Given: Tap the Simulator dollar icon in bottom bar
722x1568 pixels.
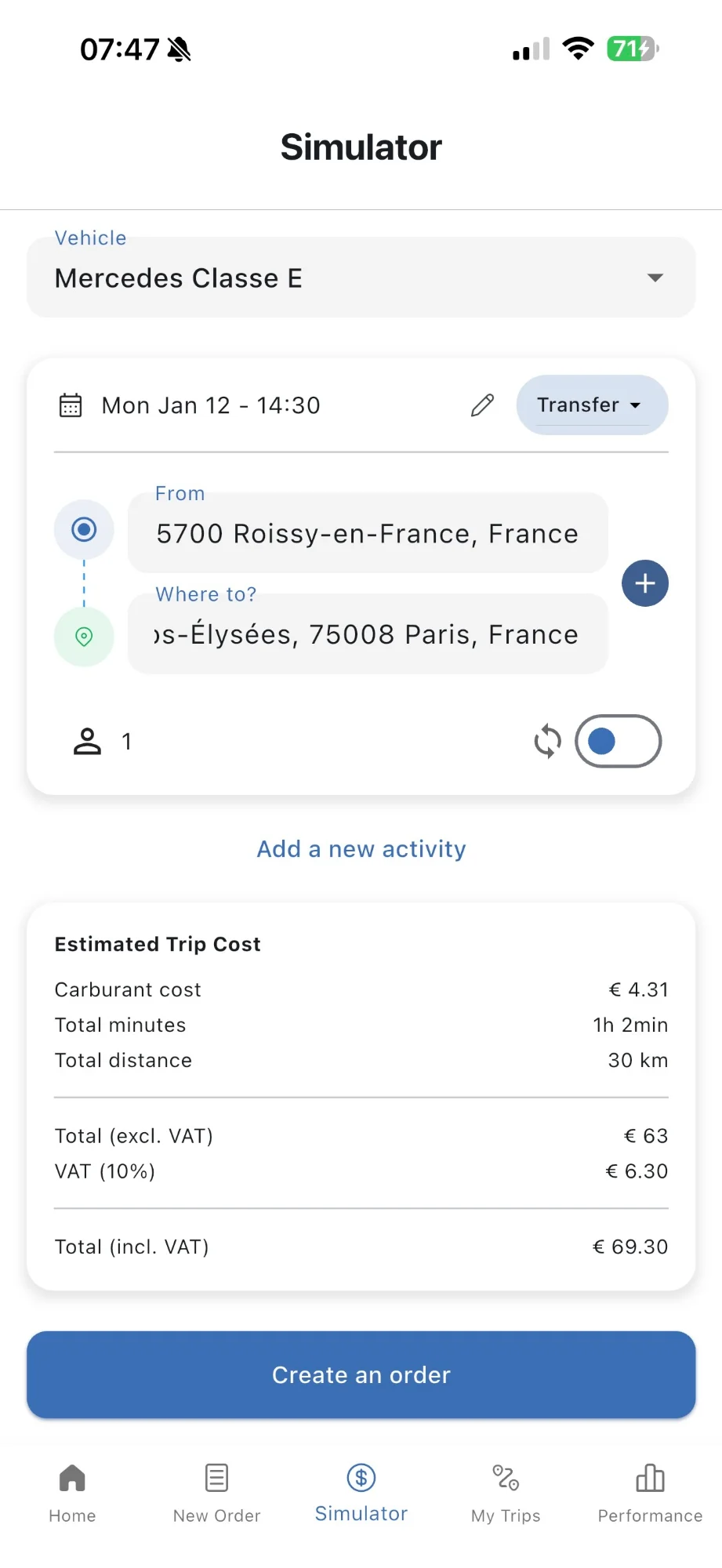Looking at the screenshot, I should pos(361,1479).
